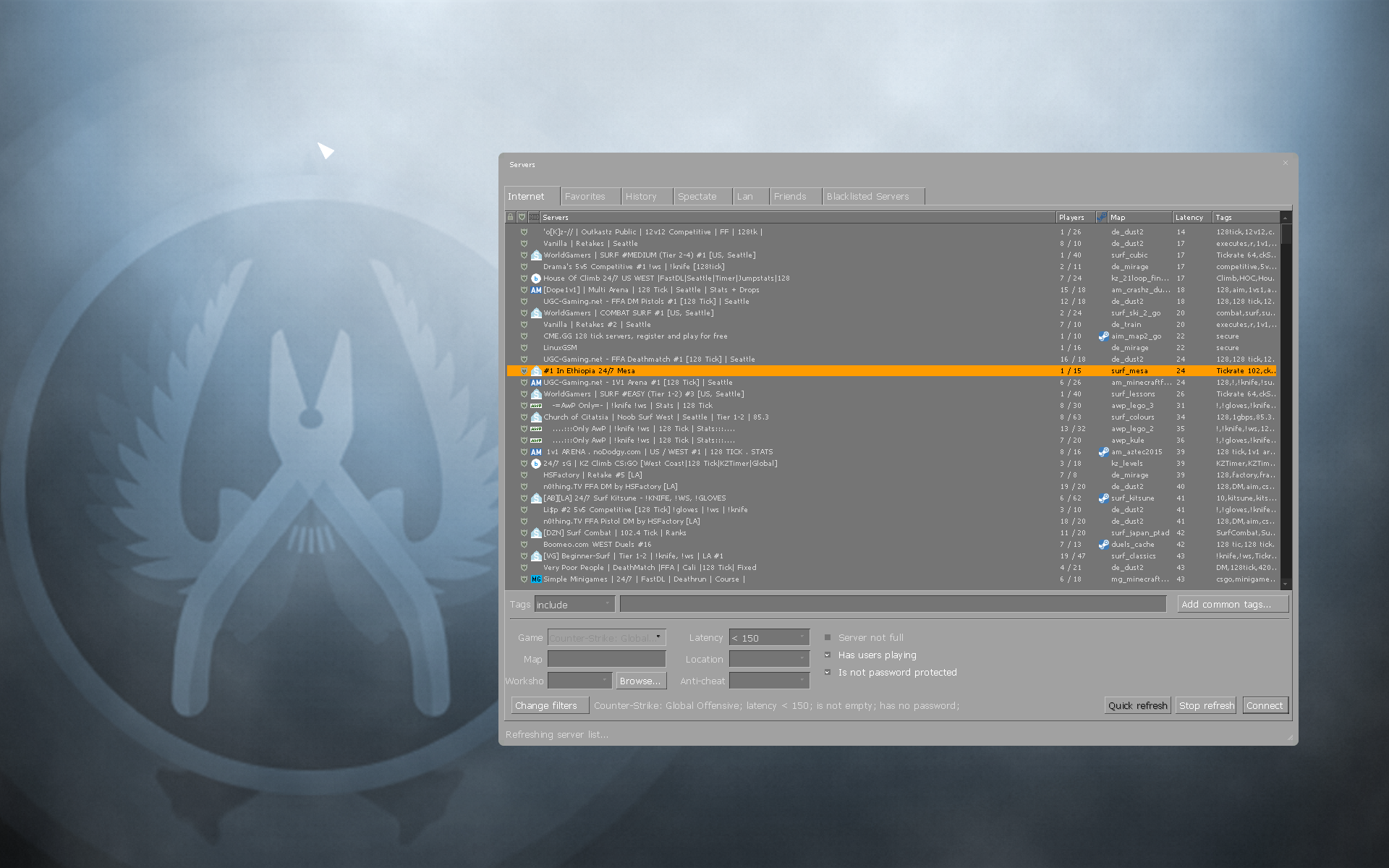Click the lock icon column header

click(510, 217)
